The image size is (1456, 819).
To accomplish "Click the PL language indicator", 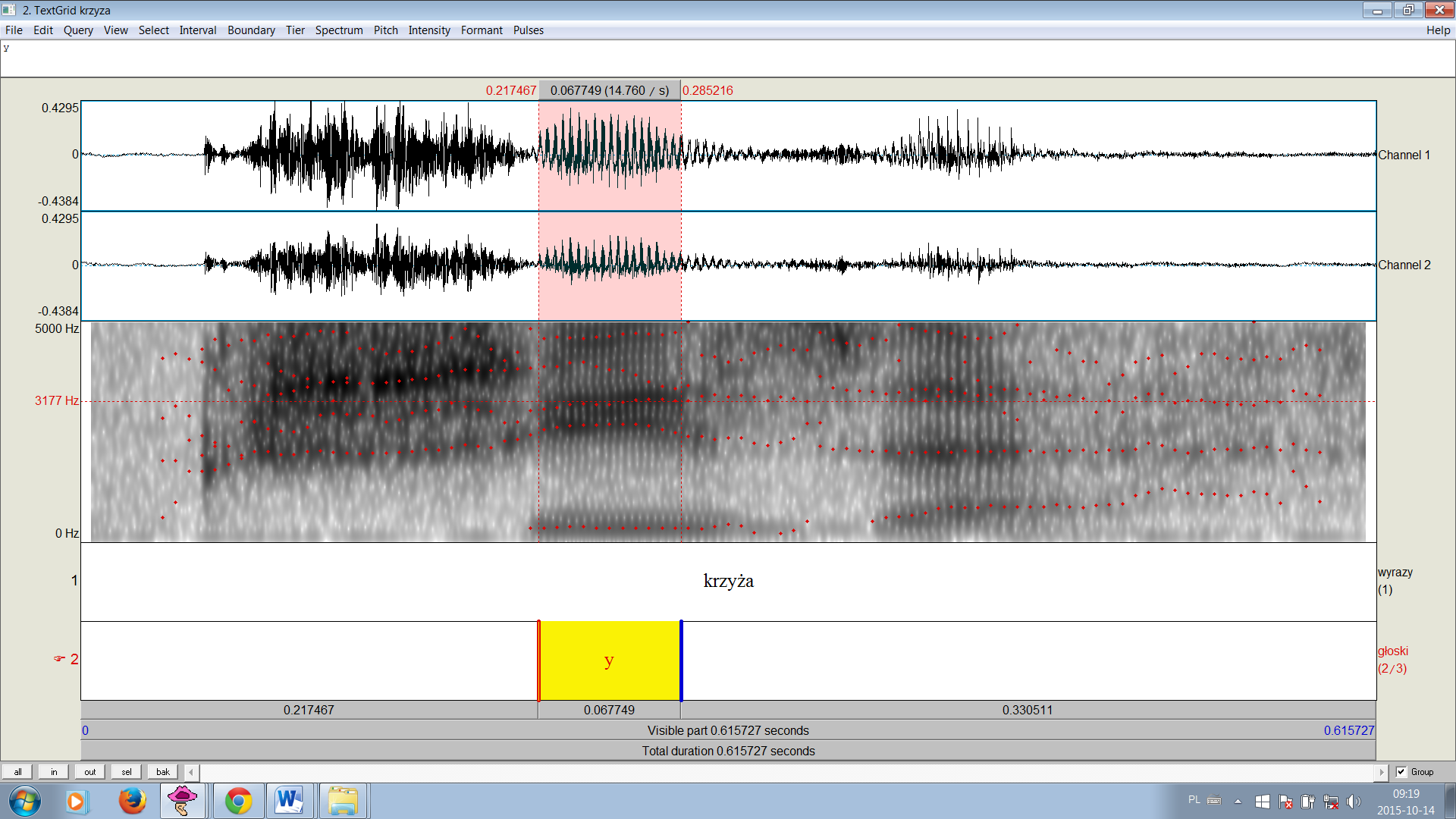I will [1194, 800].
